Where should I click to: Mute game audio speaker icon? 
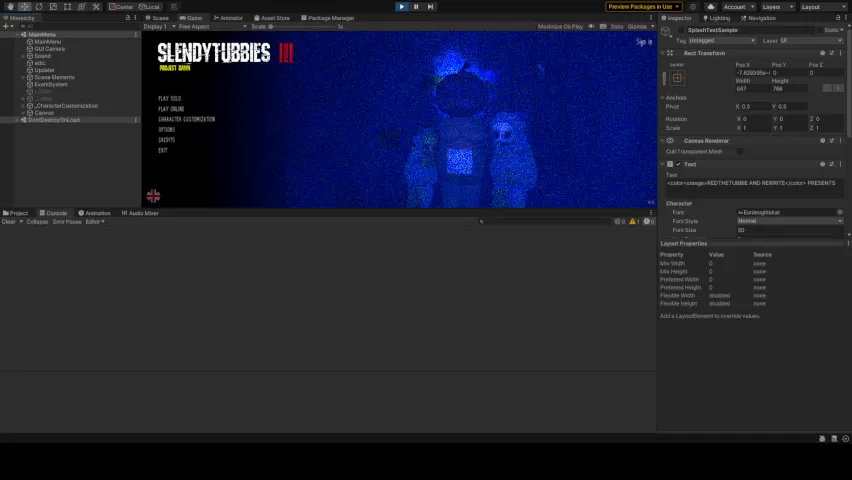tap(592, 26)
